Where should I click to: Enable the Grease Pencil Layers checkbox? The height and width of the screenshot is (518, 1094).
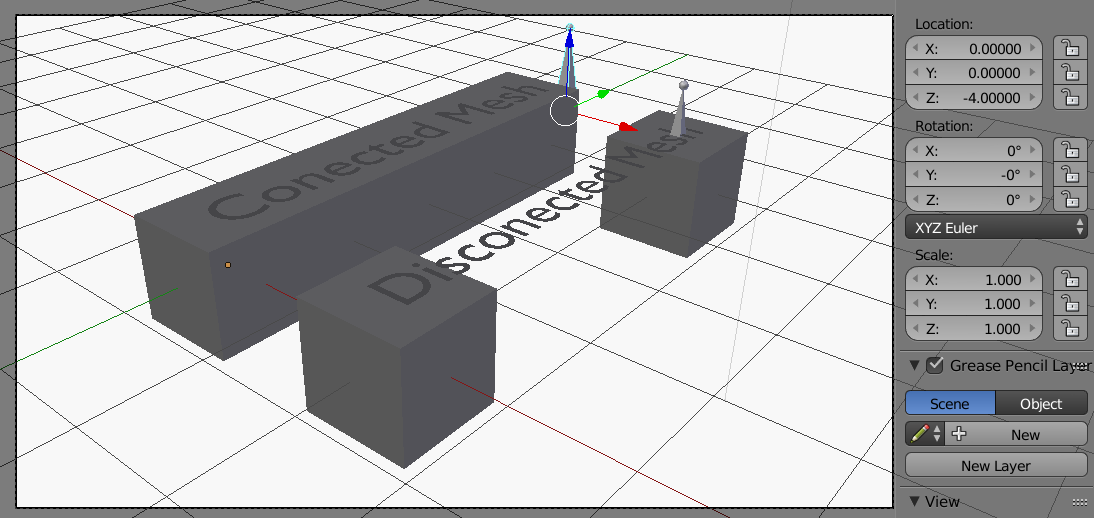click(x=935, y=365)
